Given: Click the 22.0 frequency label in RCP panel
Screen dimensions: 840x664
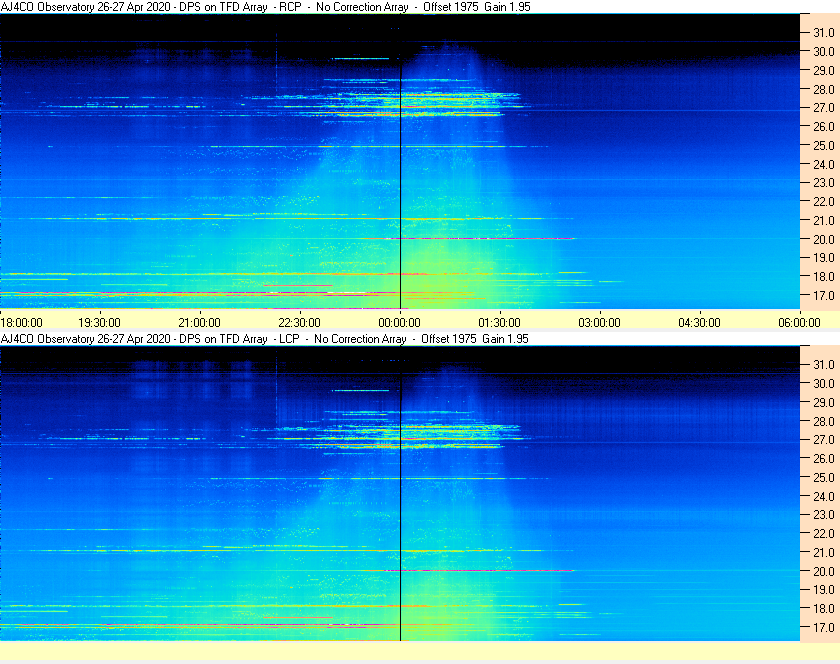Looking at the screenshot, I should pyautogui.click(x=824, y=202).
